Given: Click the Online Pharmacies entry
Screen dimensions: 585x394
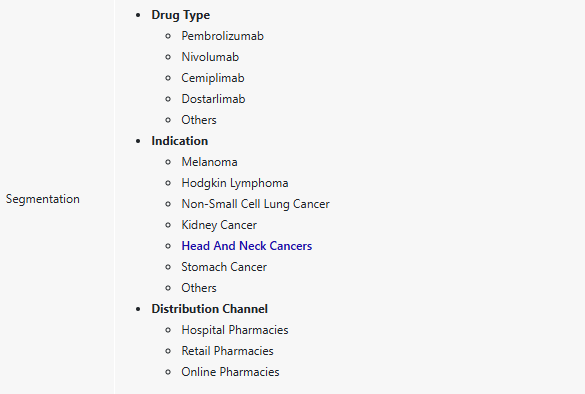Looking at the screenshot, I should point(230,372).
